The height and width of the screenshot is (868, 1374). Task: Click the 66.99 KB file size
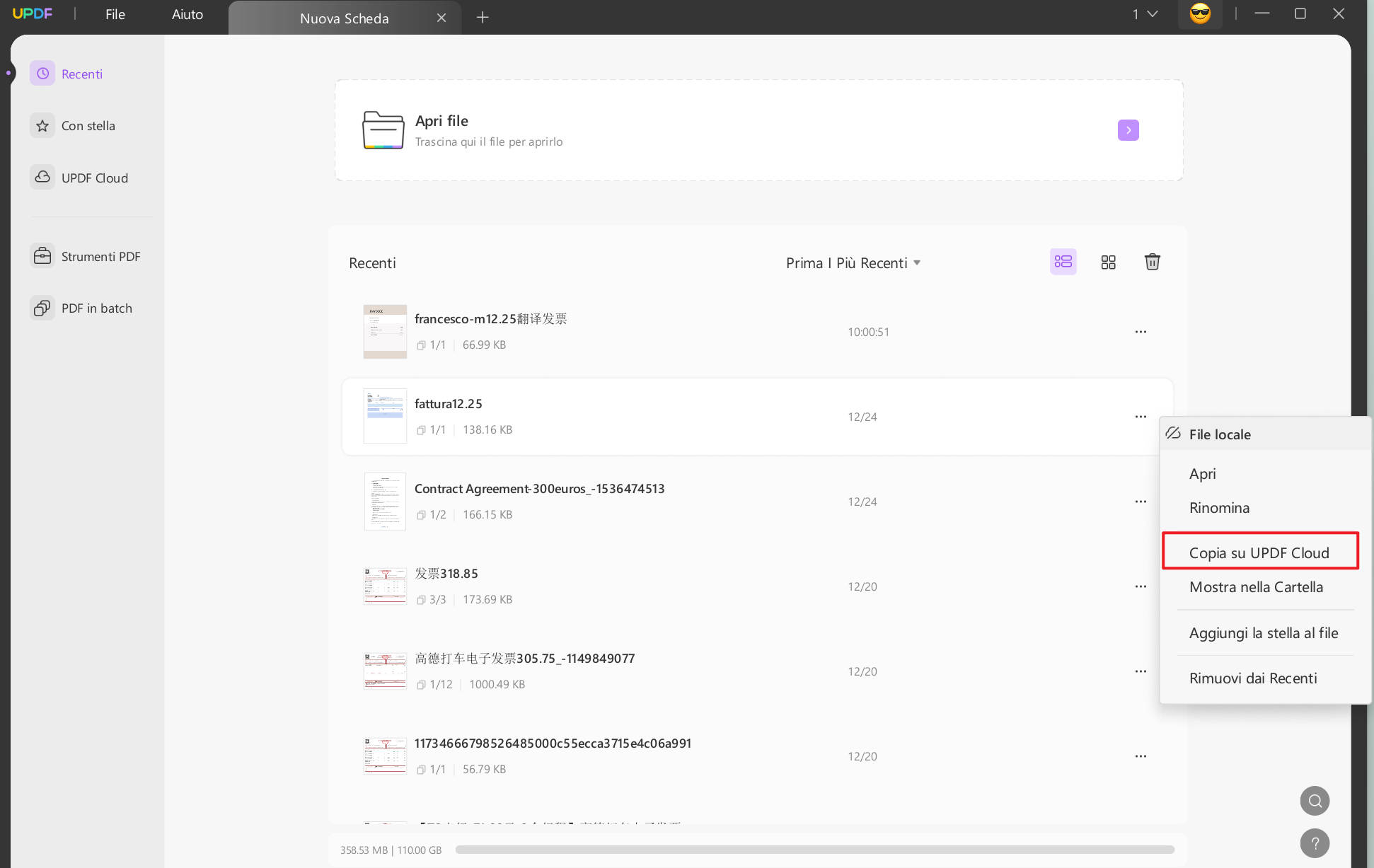point(484,345)
